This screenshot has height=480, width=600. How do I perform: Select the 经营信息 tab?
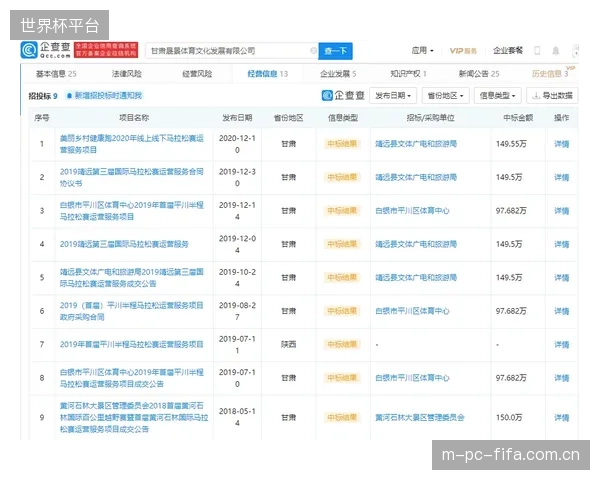point(267,73)
